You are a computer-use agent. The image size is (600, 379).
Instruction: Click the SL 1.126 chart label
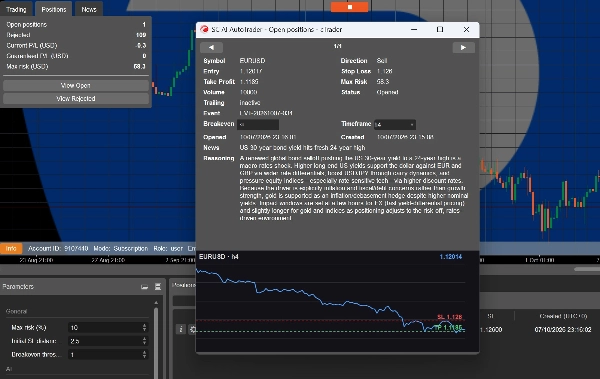click(450, 317)
